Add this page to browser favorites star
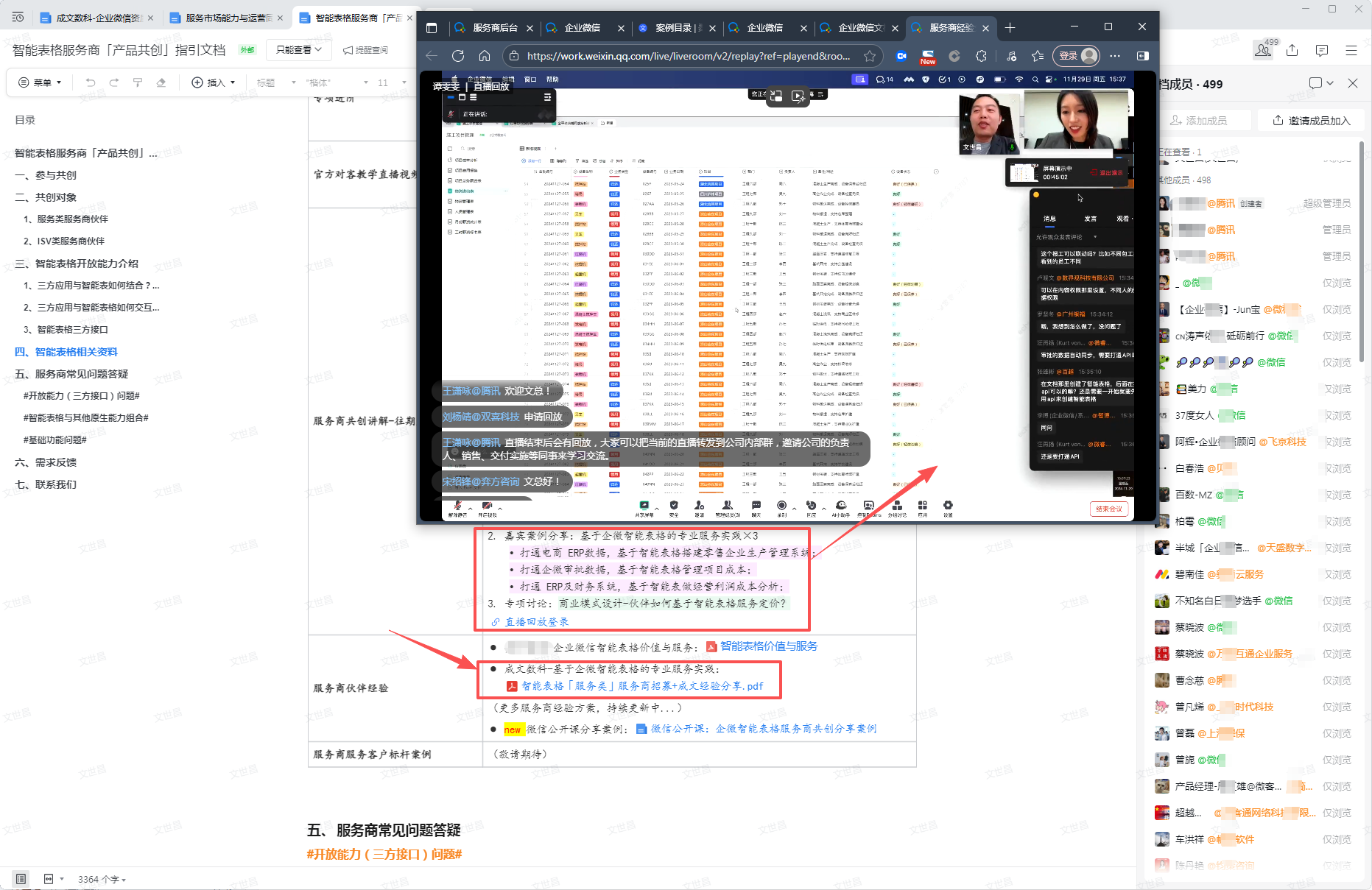This screenshot has height=890, width=1372. pos(870,56)
